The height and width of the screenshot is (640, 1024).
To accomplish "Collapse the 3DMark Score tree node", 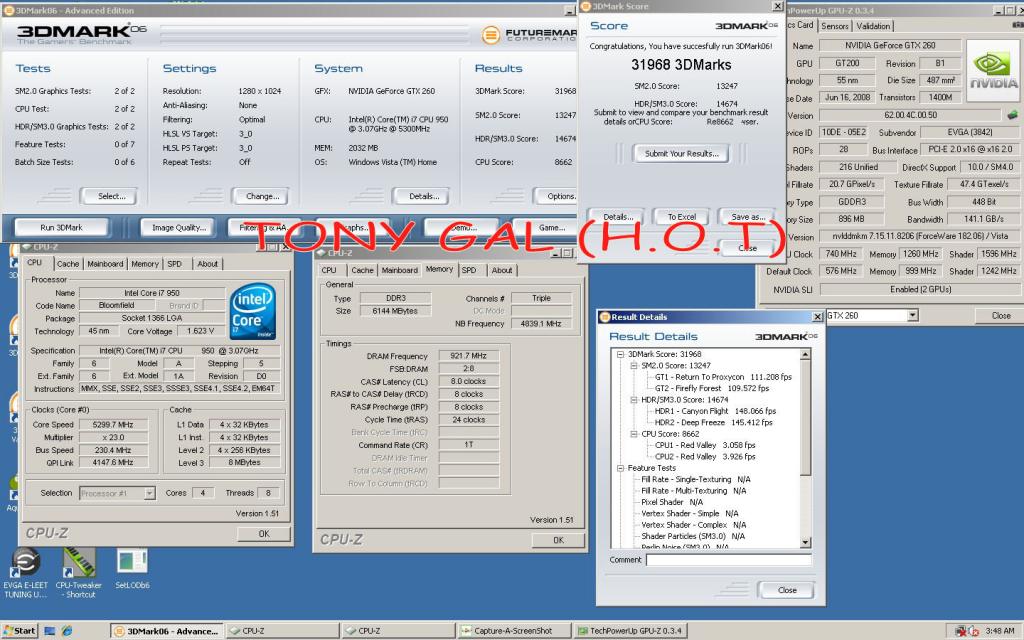I will (620, 355).
